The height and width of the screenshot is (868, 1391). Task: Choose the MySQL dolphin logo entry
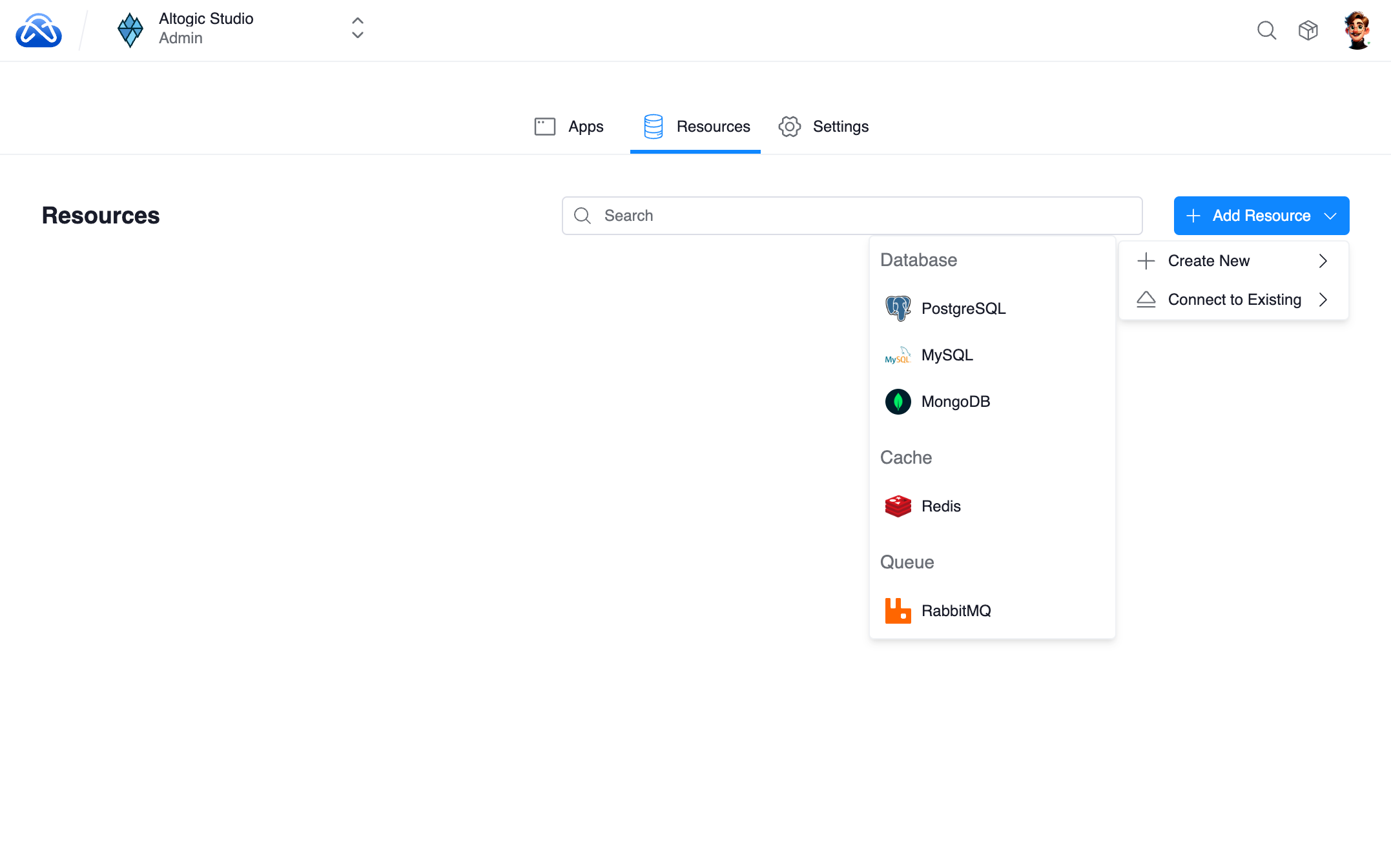[x=898, y=355]
